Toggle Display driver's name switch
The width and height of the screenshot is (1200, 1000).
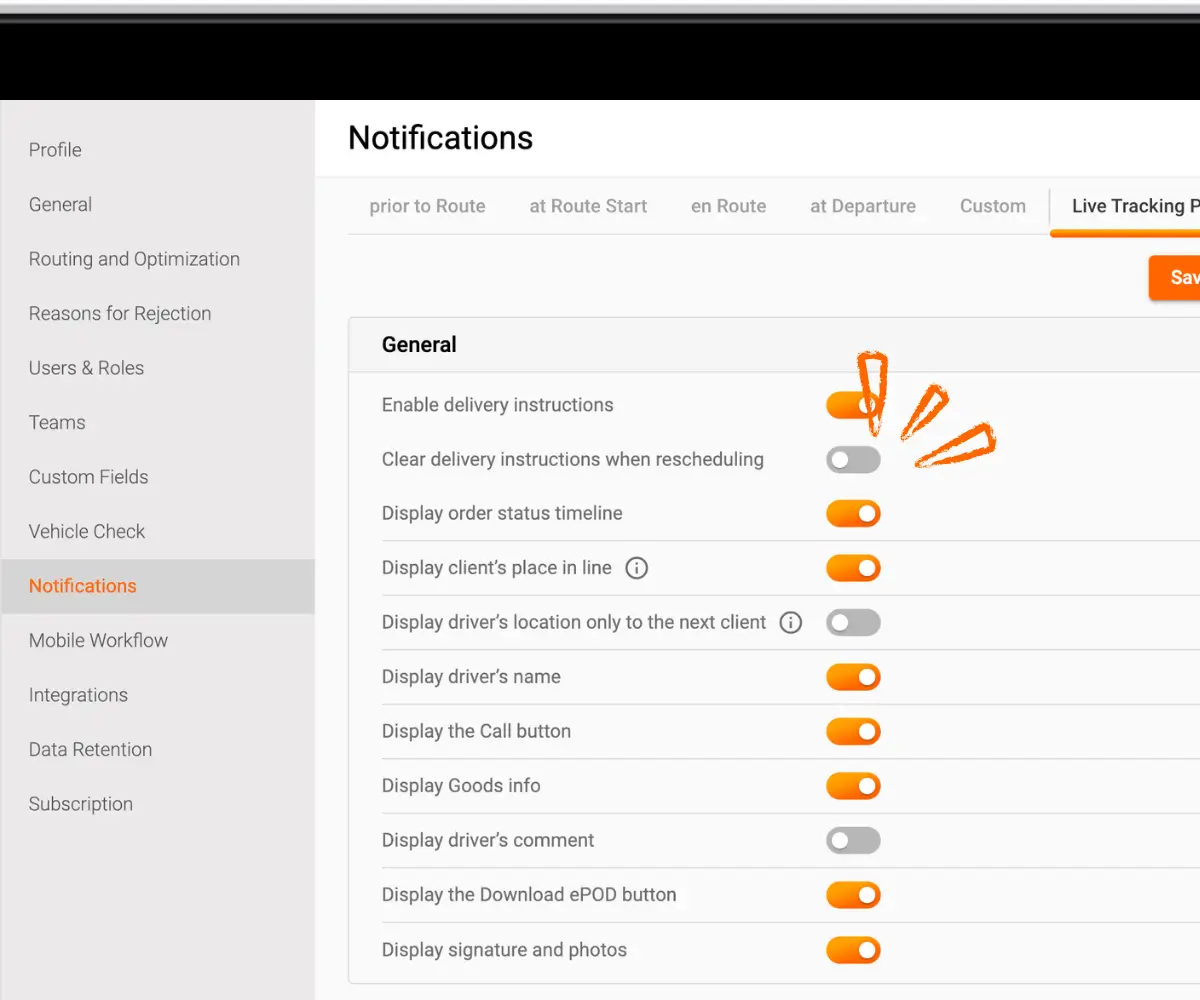coord(853,677)
